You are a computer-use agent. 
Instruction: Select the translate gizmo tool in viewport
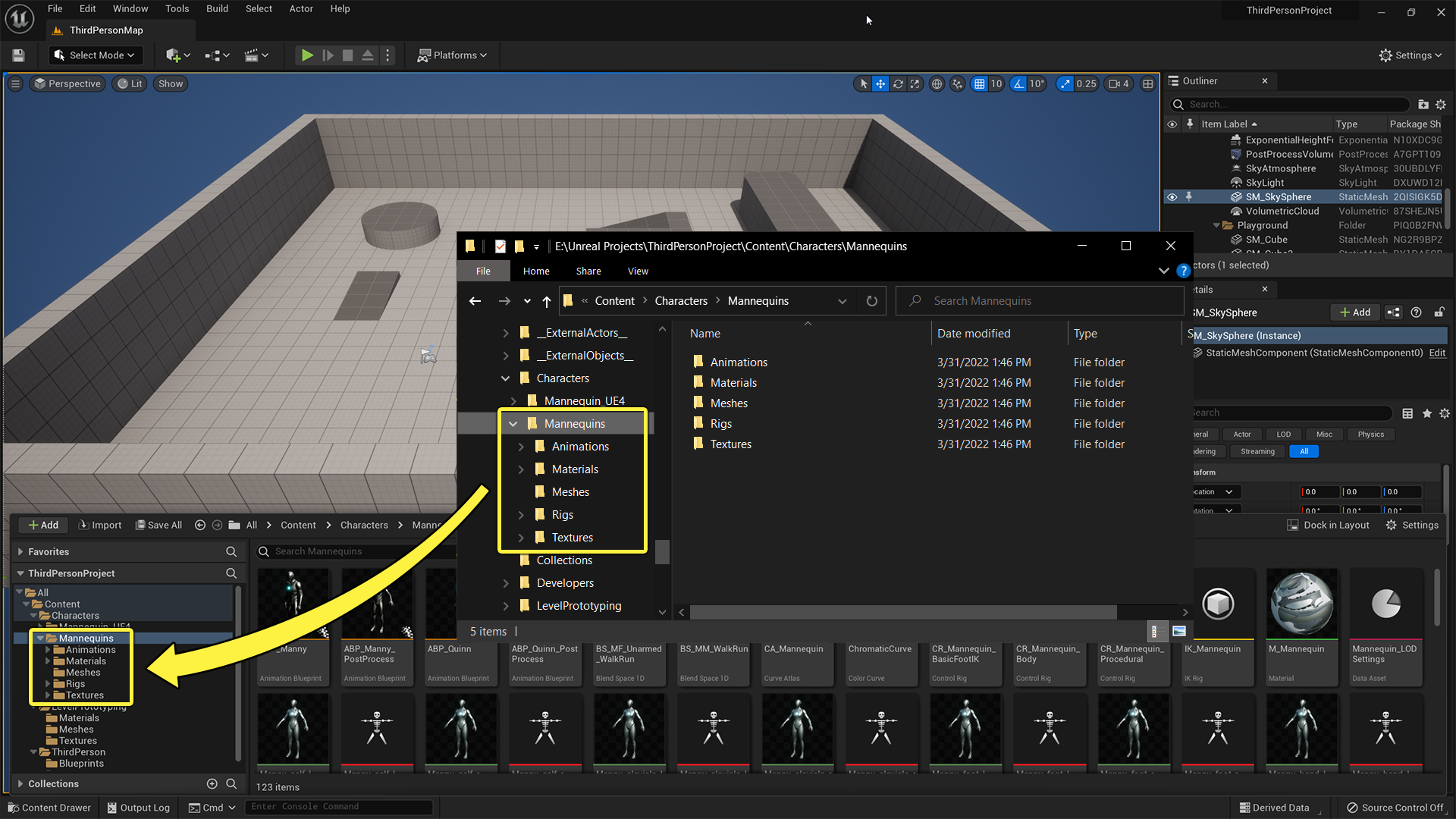(880, 84)
